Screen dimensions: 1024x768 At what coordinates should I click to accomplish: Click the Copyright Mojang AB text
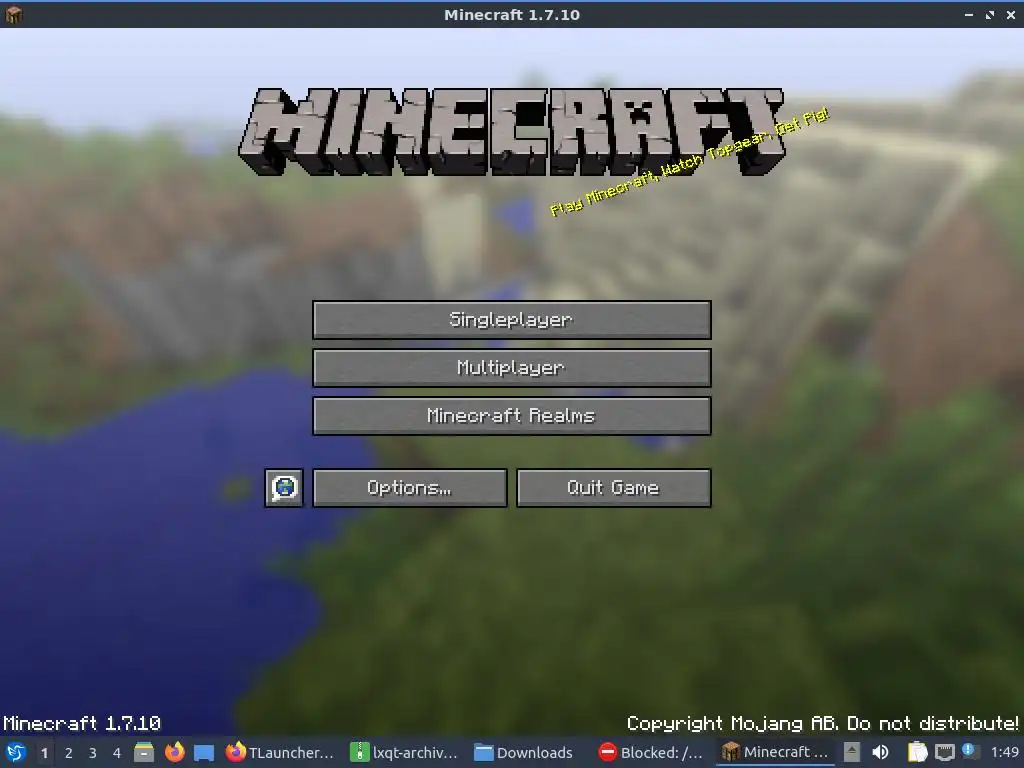[x=822, y=723]
